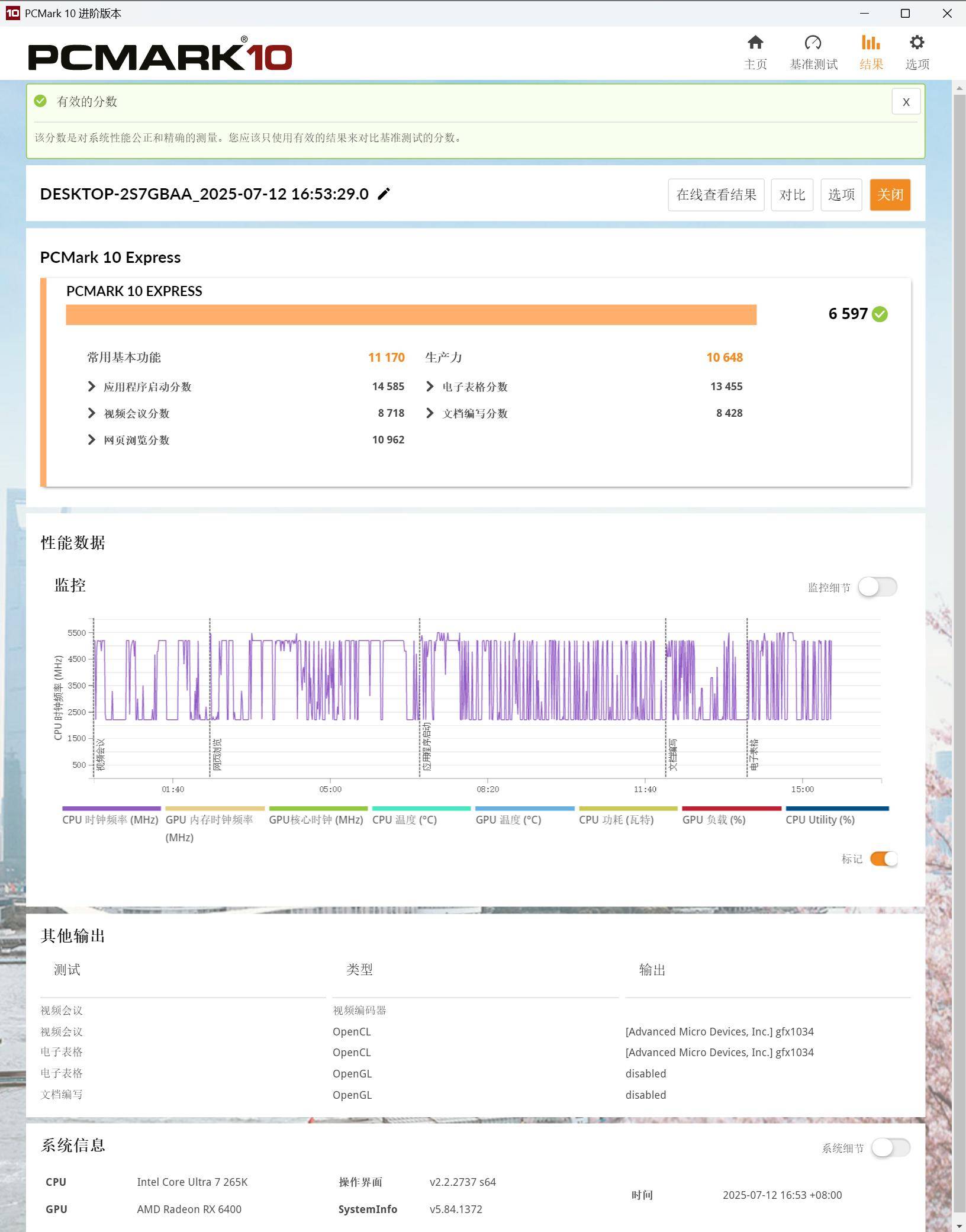Screen dimensions: 966x1232
Task: Expand 电子表格分数 row
Action: (x=430, y=387)
